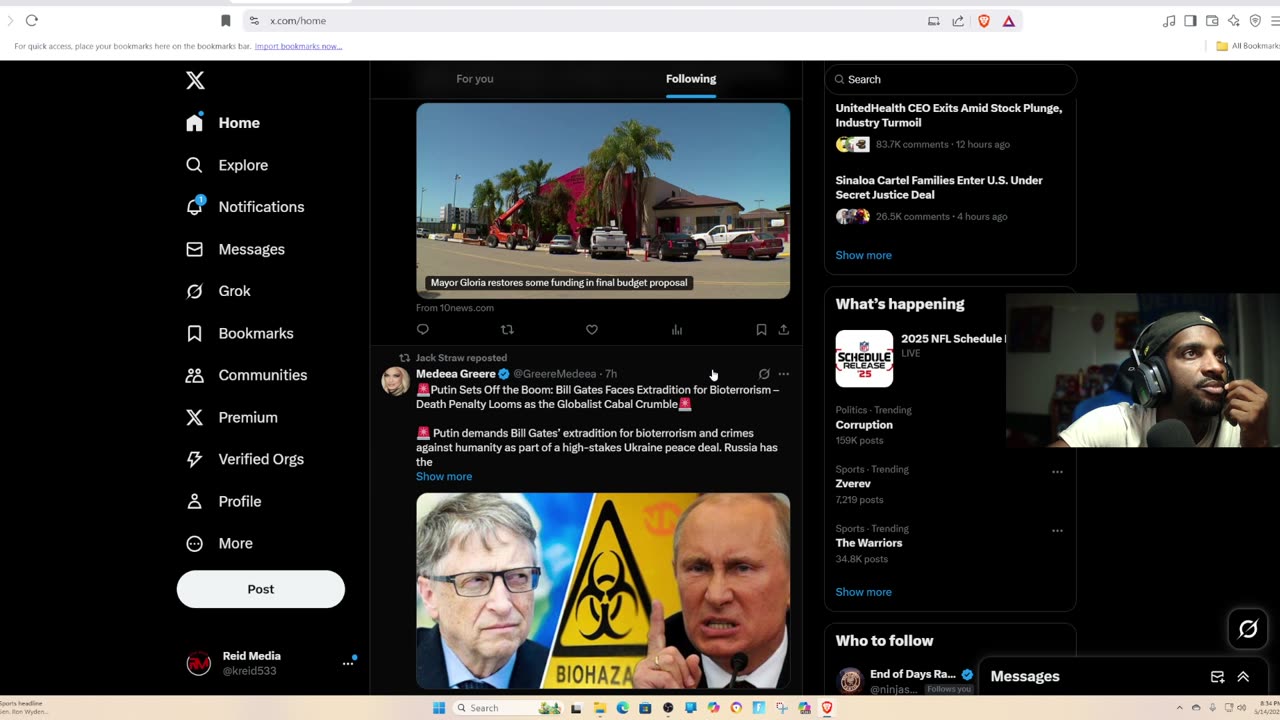Open options for The Warriors trend

coord(1057,531)
